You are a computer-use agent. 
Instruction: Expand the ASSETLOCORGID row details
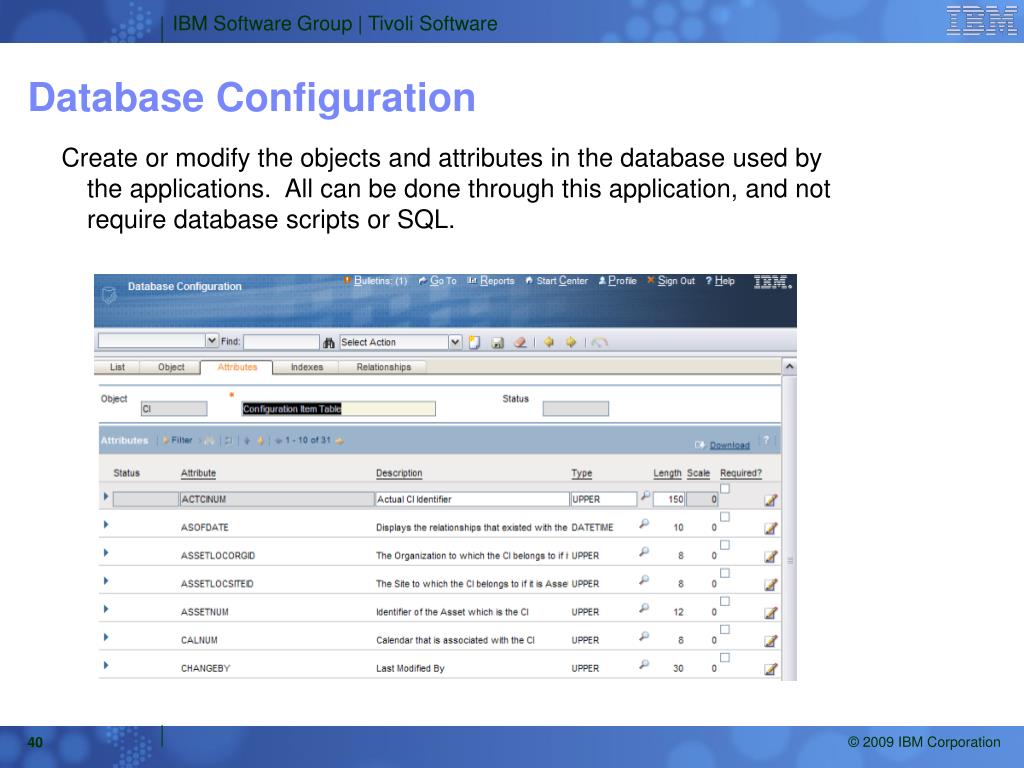106,552
